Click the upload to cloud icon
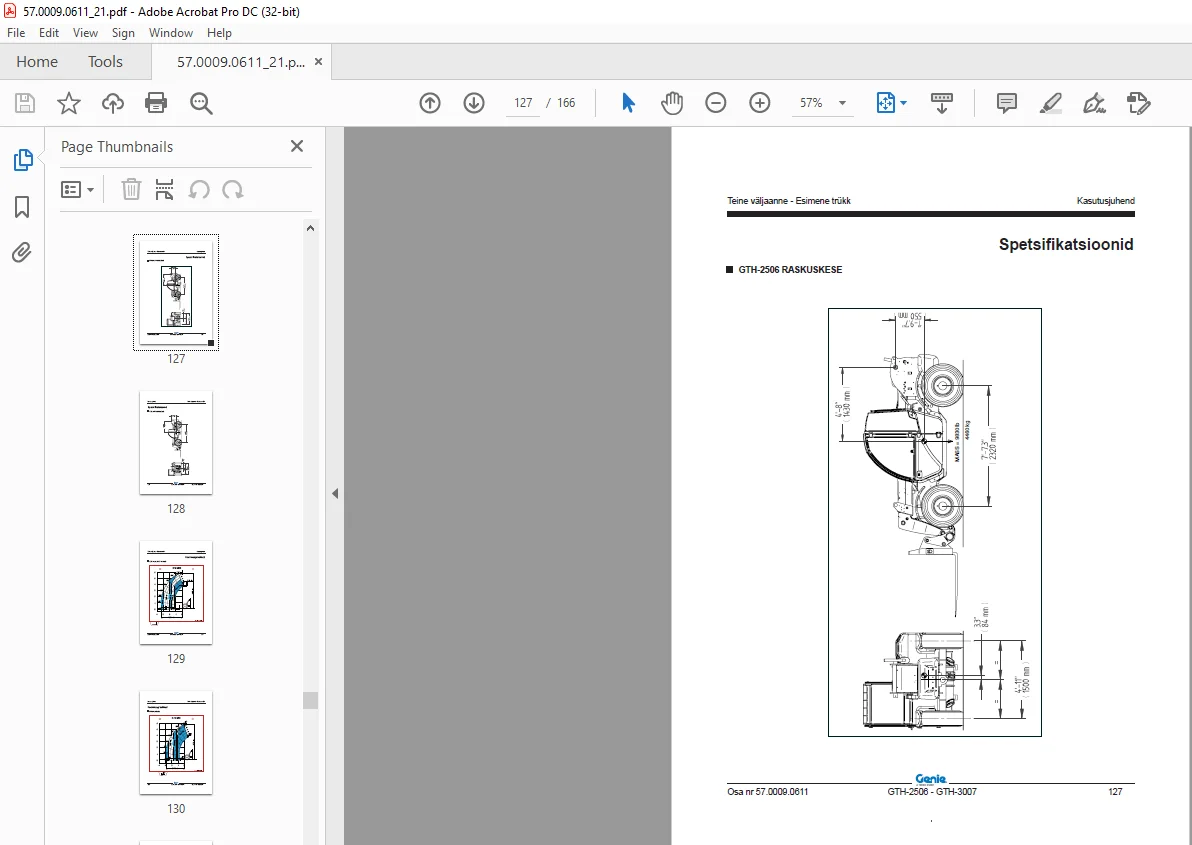 pyautogui.click(x=113, y=103)
